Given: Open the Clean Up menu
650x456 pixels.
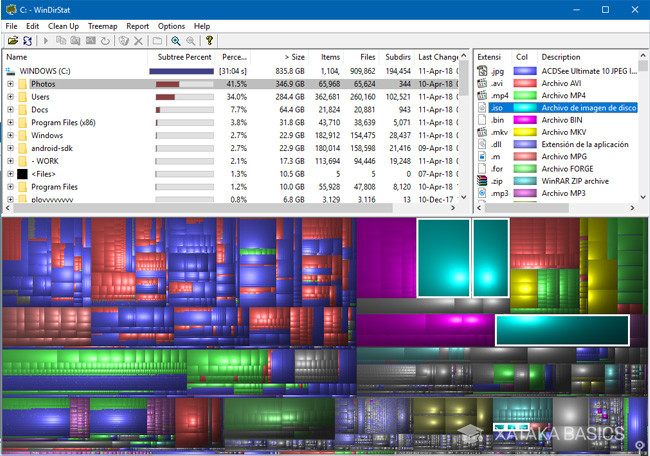Looking at the screenshot, I should point(64,25).
